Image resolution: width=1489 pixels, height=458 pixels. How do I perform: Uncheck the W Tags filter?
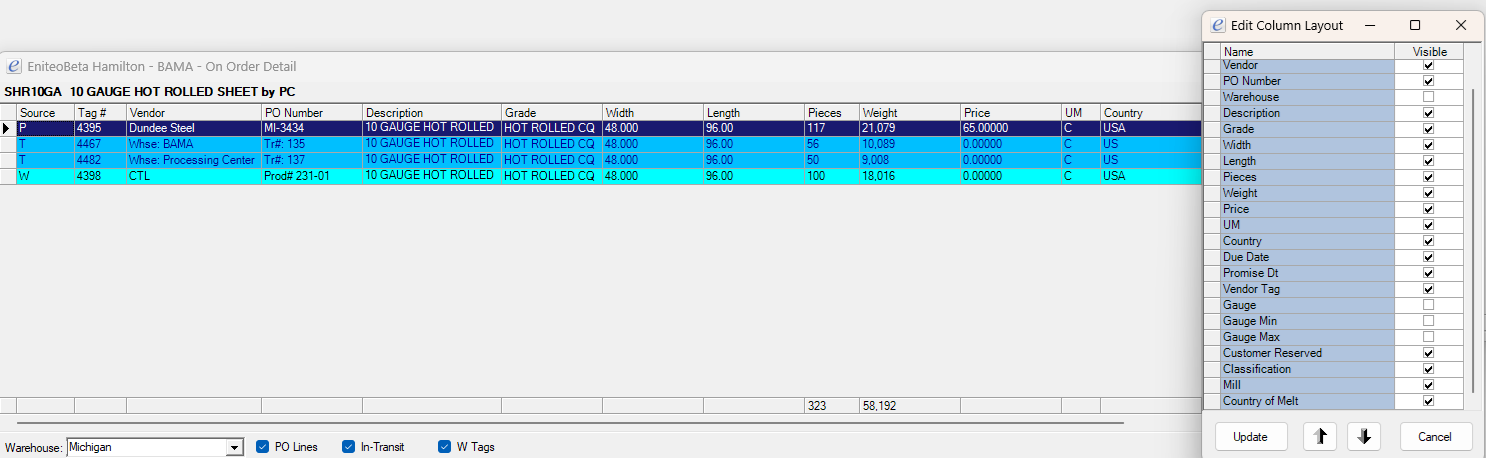click(x=445, y=447)
